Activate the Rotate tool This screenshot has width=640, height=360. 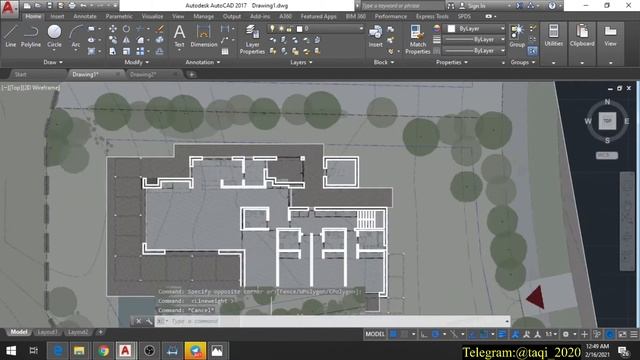[x=127, y=29]
